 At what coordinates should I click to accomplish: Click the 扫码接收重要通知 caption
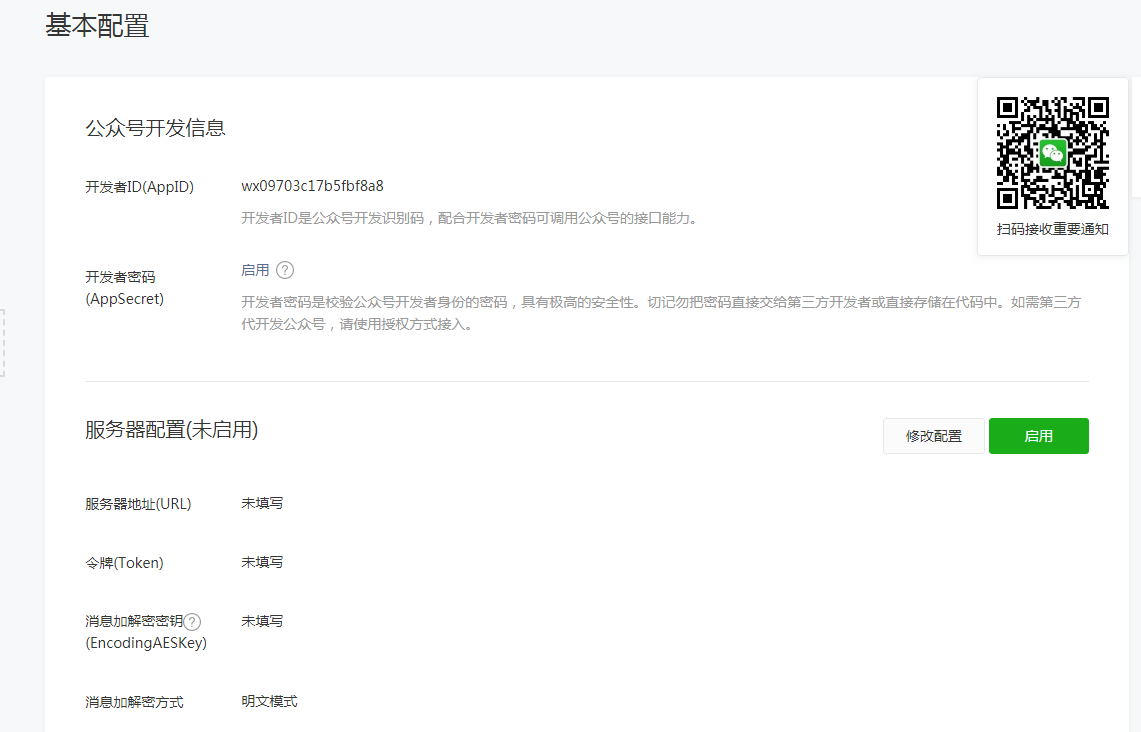coord(1052,229)
